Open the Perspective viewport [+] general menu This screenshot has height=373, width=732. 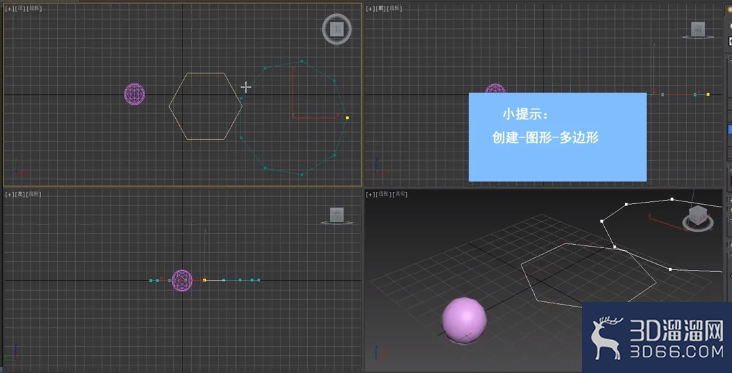coord(371,194)
